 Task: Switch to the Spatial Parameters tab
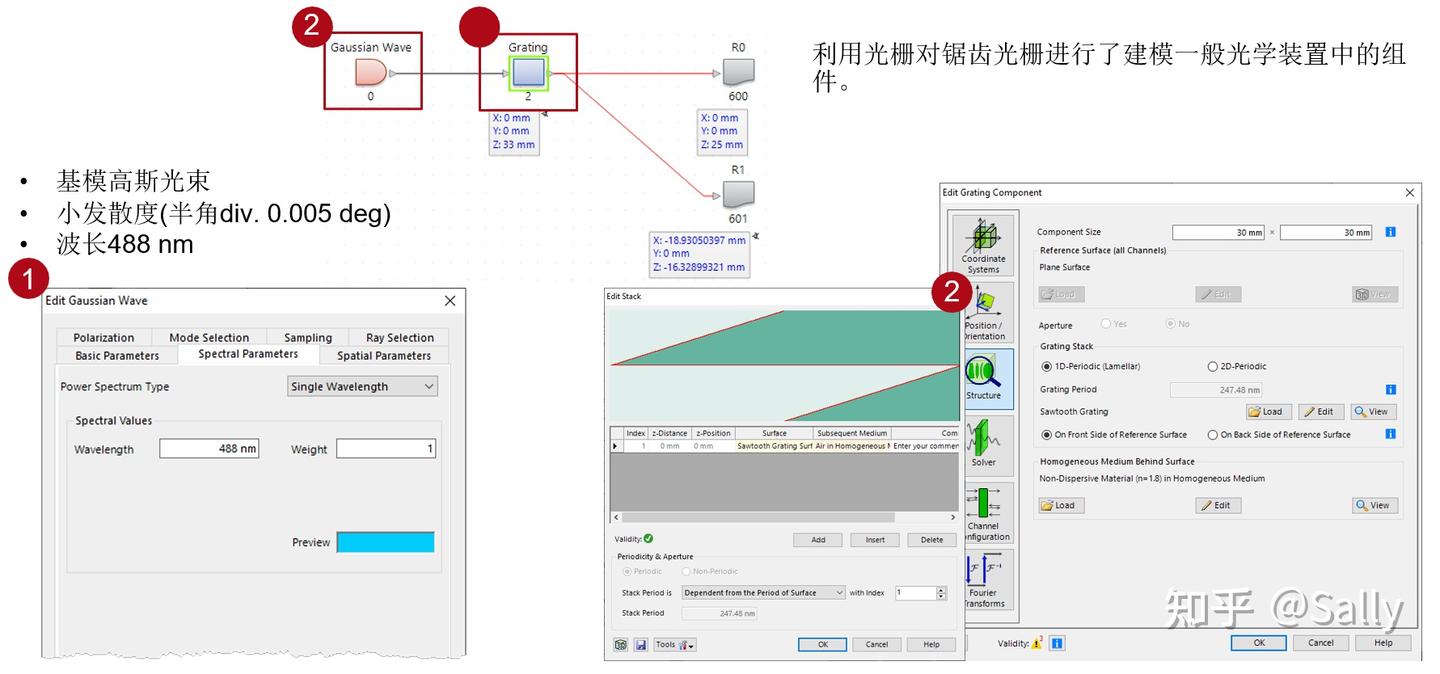pos(384,355)
